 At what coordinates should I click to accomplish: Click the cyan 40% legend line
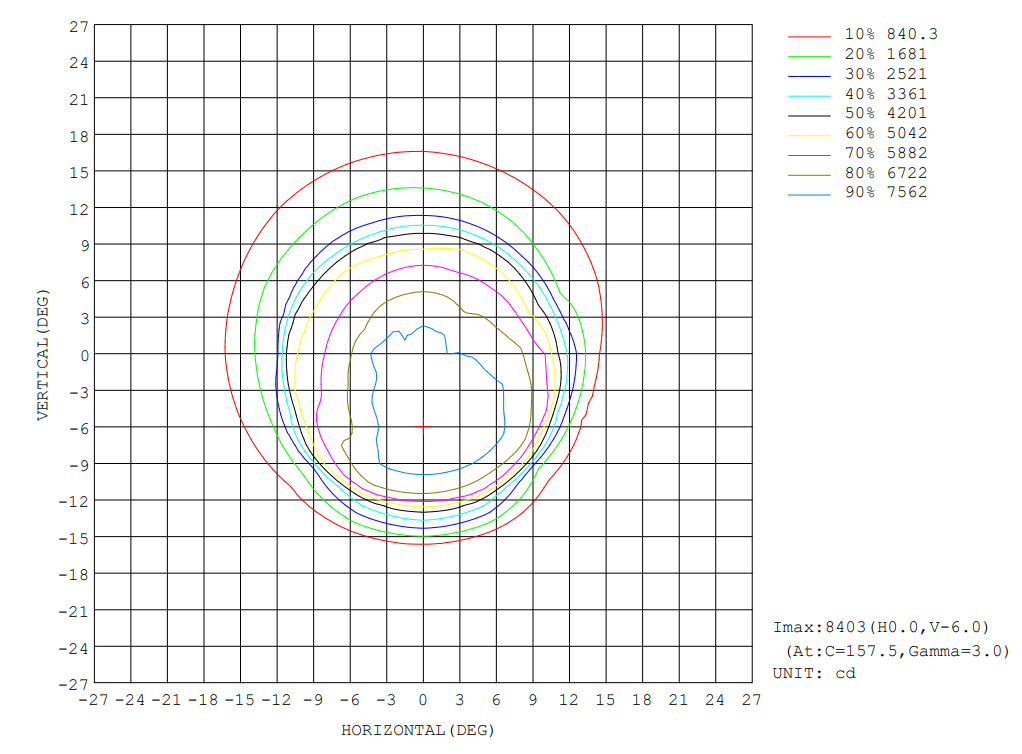coord(809,96)
